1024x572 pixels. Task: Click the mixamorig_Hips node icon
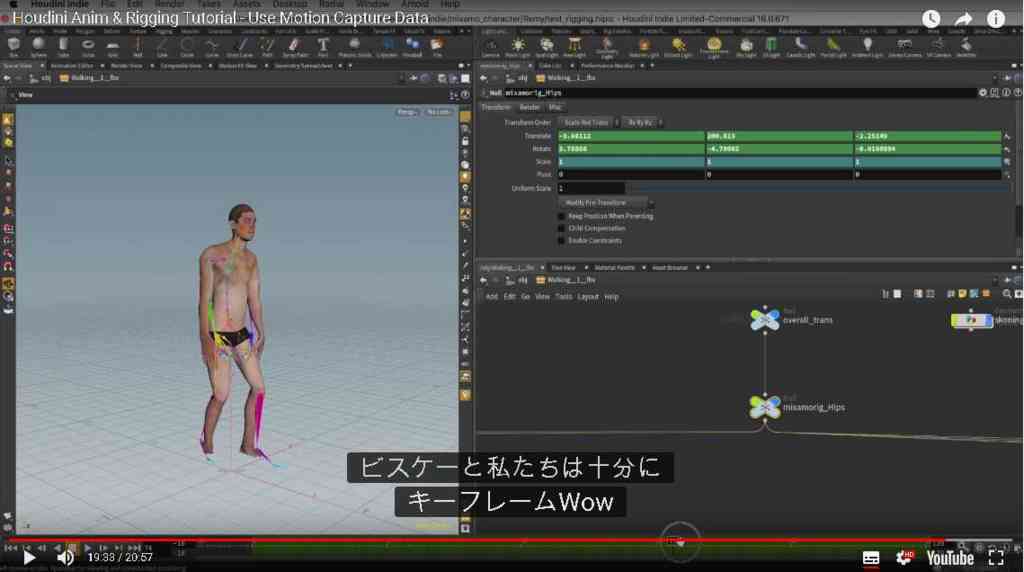pos(765,407)
